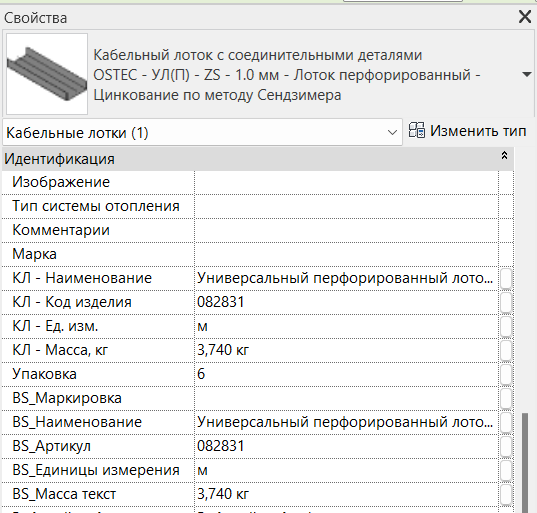
Task: Click Упаковка value 6
Action: pos(201,374)
